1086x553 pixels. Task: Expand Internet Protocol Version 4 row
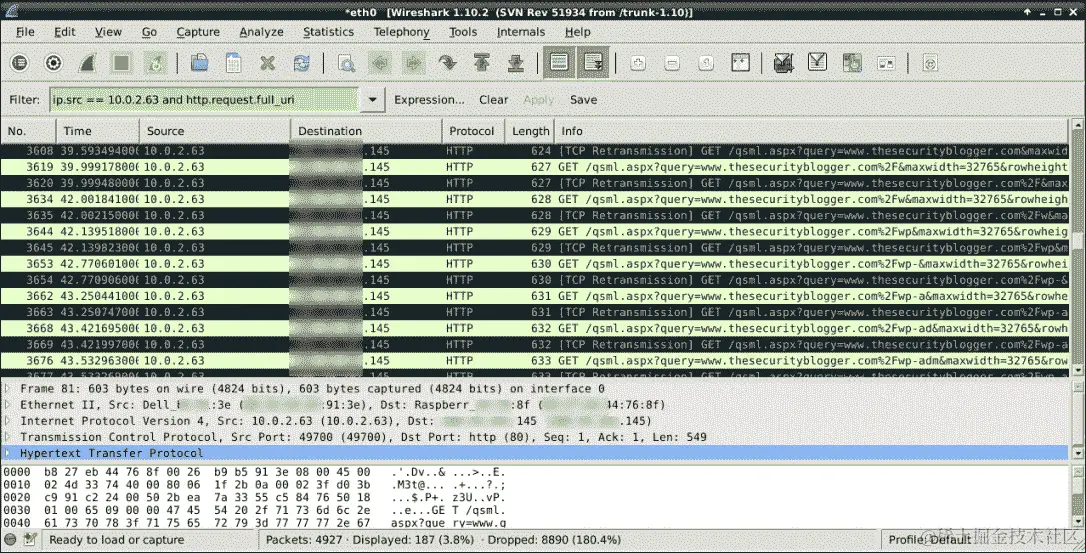point(8,421)
